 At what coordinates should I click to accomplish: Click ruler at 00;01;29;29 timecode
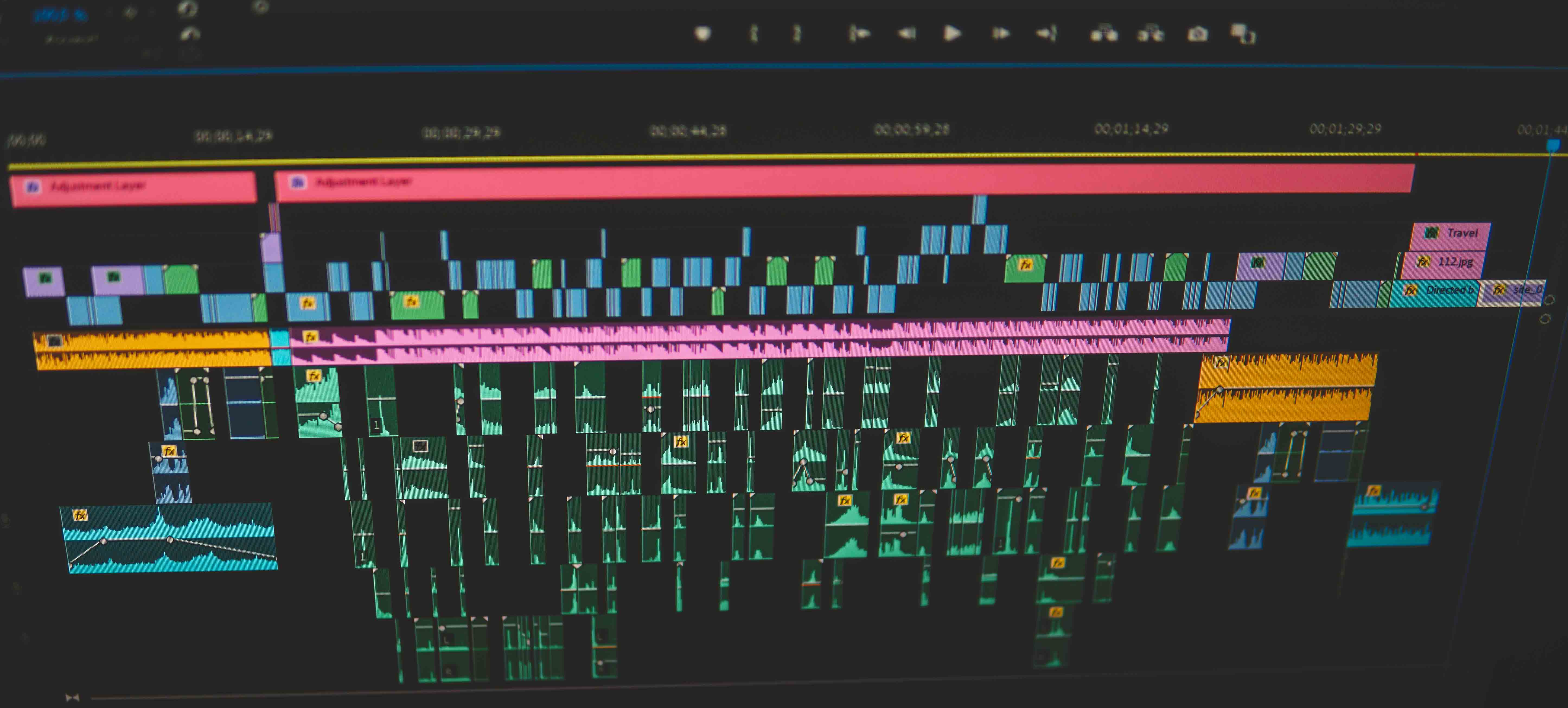(x=1345, y=129)
